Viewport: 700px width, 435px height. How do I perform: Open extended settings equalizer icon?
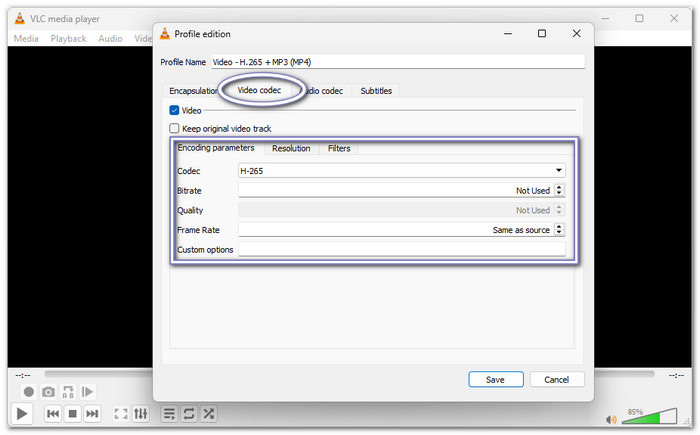[x=141, y=414]
